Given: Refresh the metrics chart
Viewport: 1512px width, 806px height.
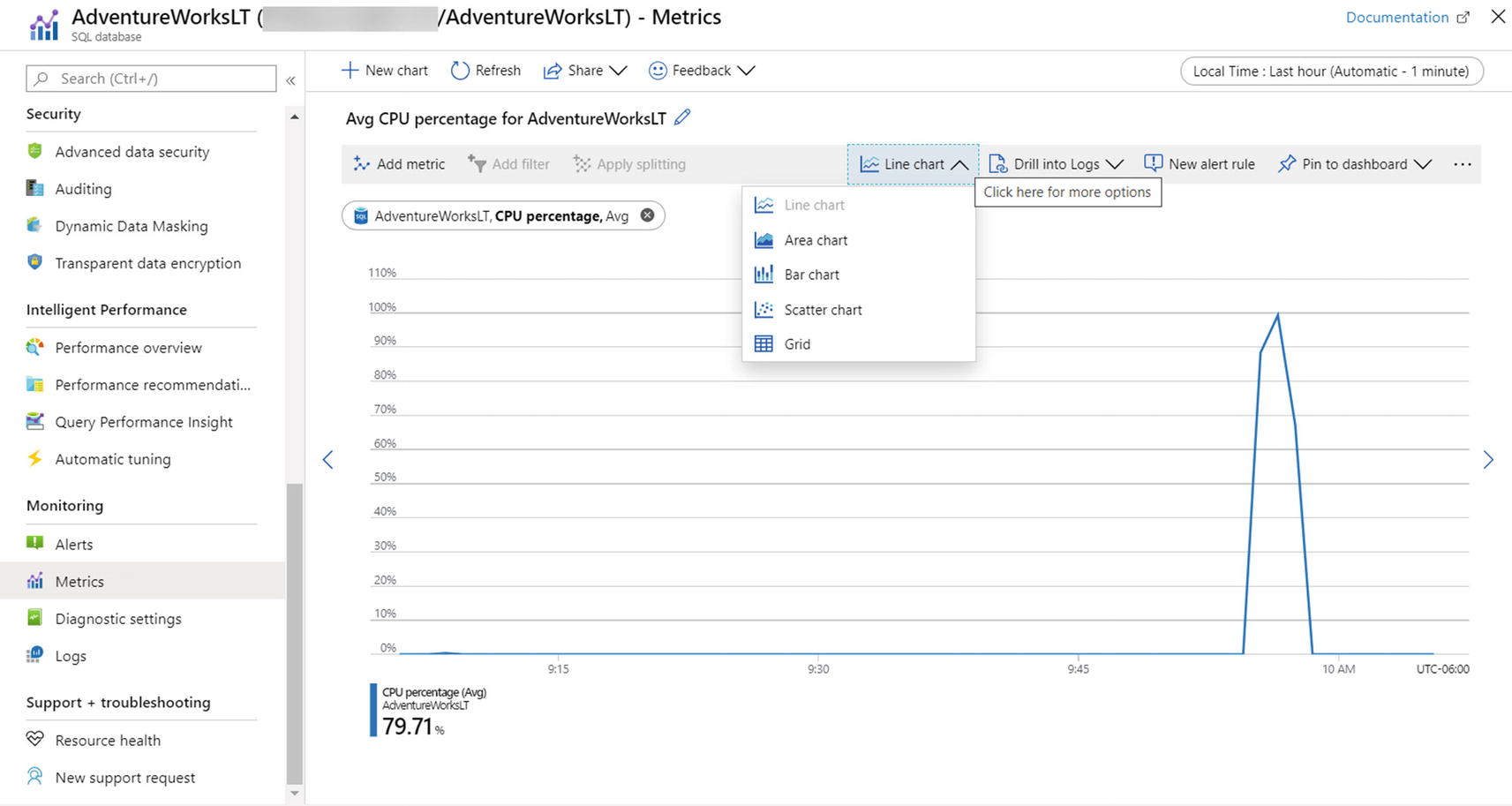Looking at the screenshot, I should click(485, 71).
